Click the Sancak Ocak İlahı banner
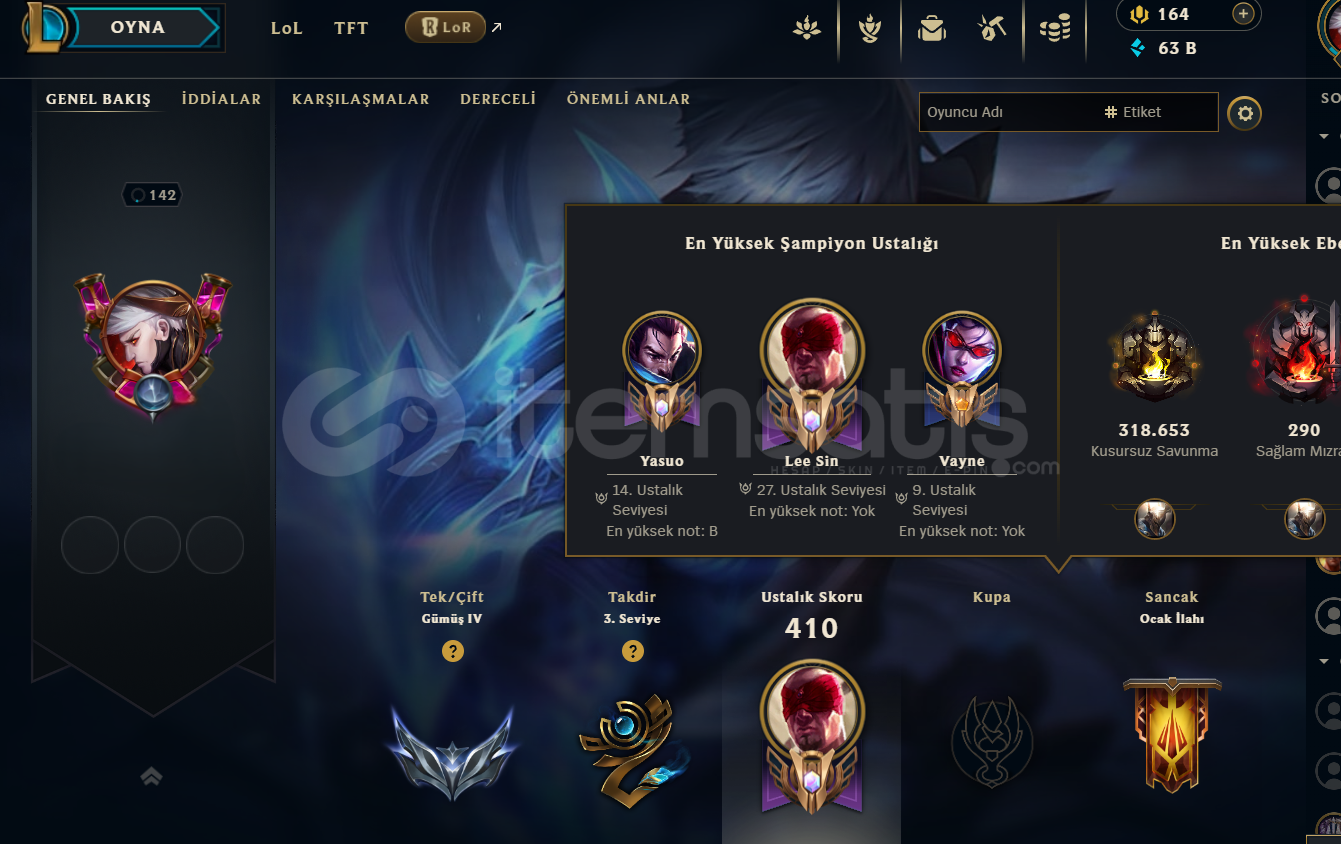Viewport: 1341px width, 844px height. pyautogui.click(x=1172, y=733)
